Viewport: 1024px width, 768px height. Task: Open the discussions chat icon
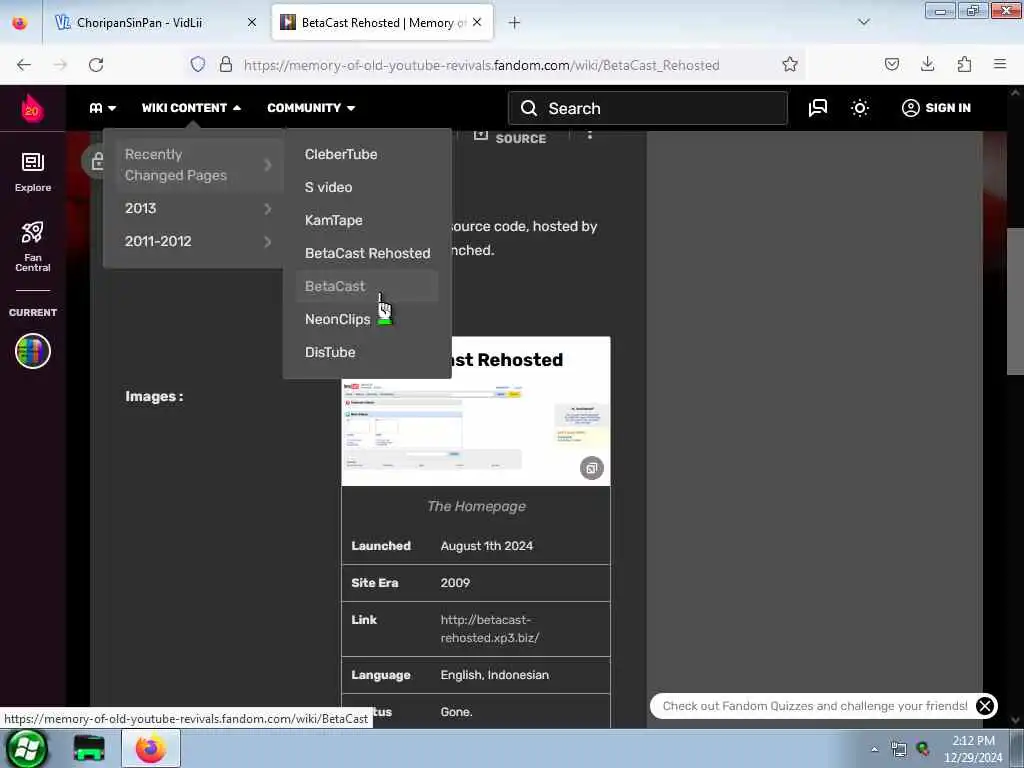coord(818,108)
